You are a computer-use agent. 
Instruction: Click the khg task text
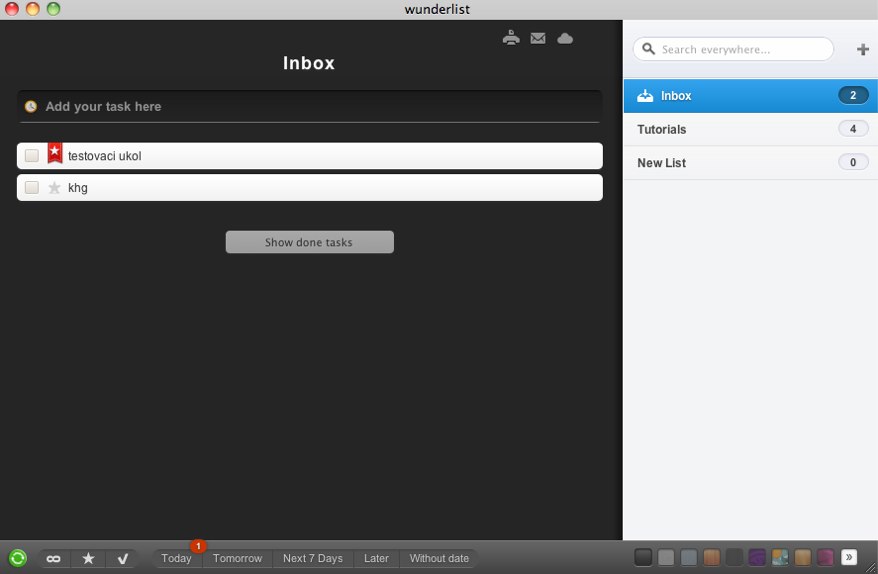click(78, 188)
